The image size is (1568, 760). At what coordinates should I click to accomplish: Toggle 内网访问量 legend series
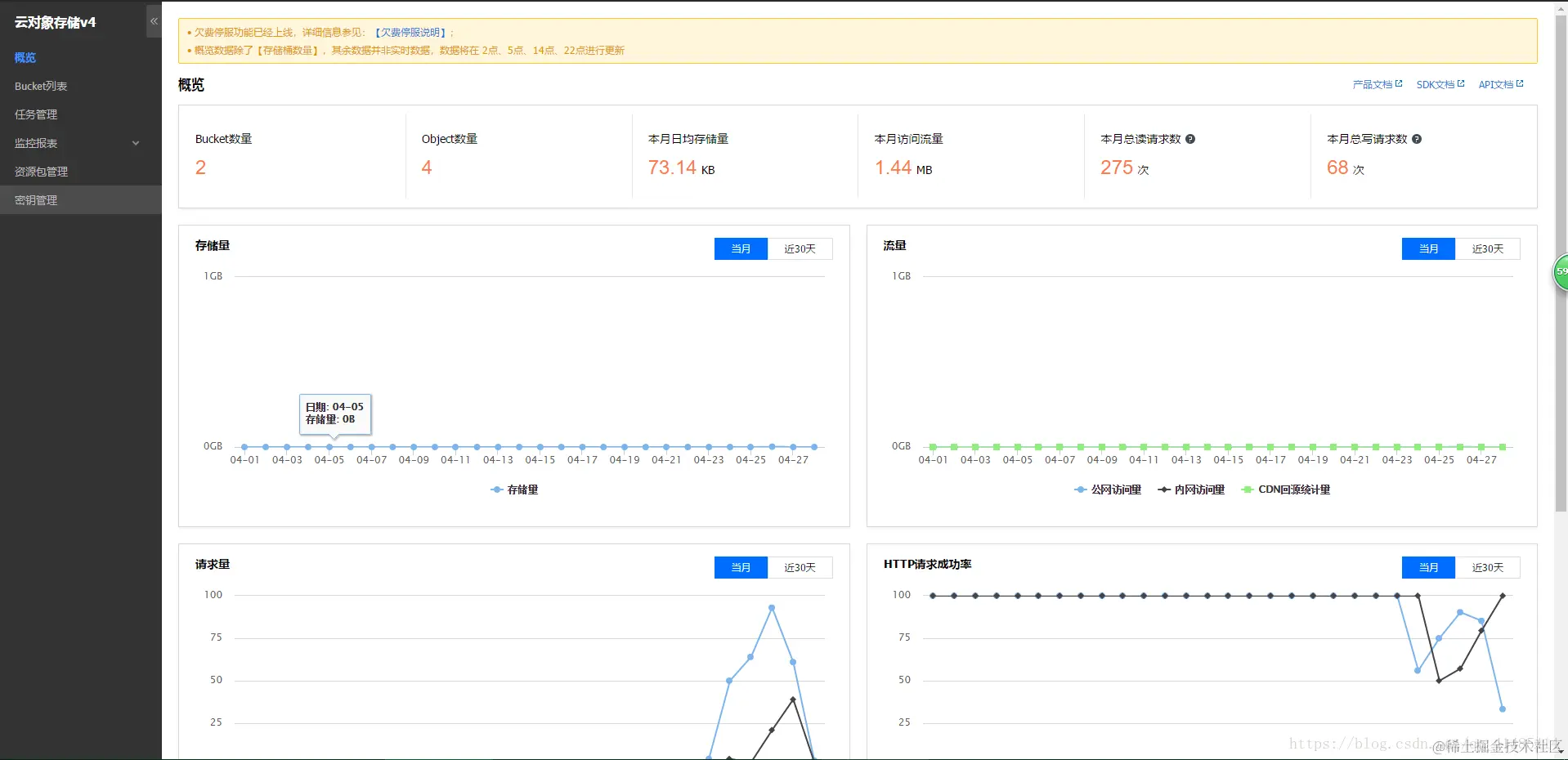point(1191,490)
